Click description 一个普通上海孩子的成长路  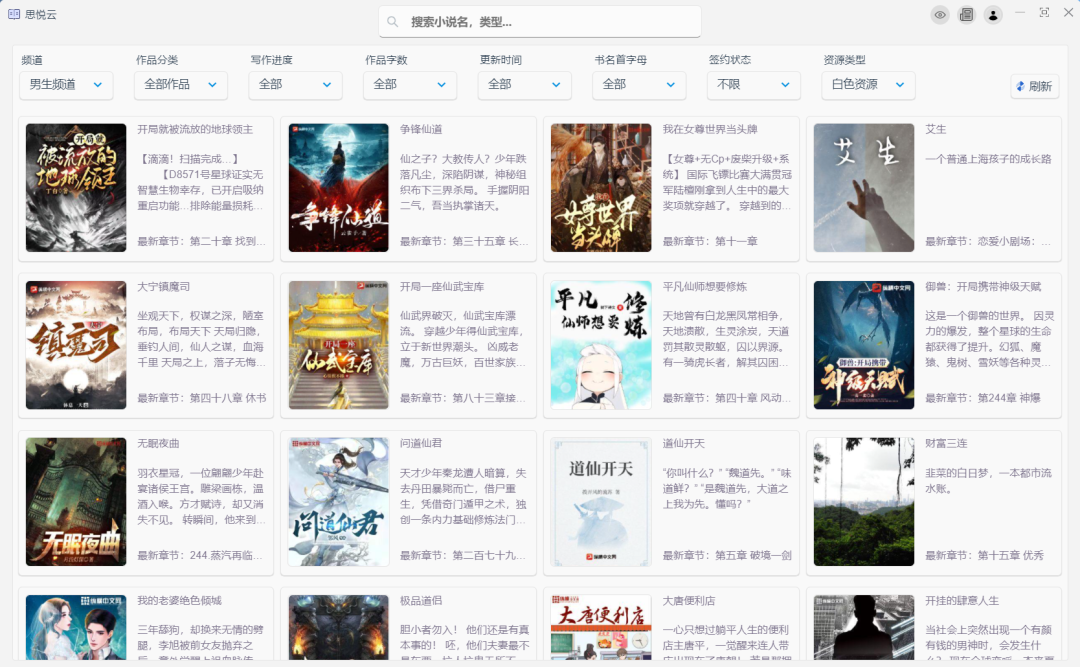[988, 159]
